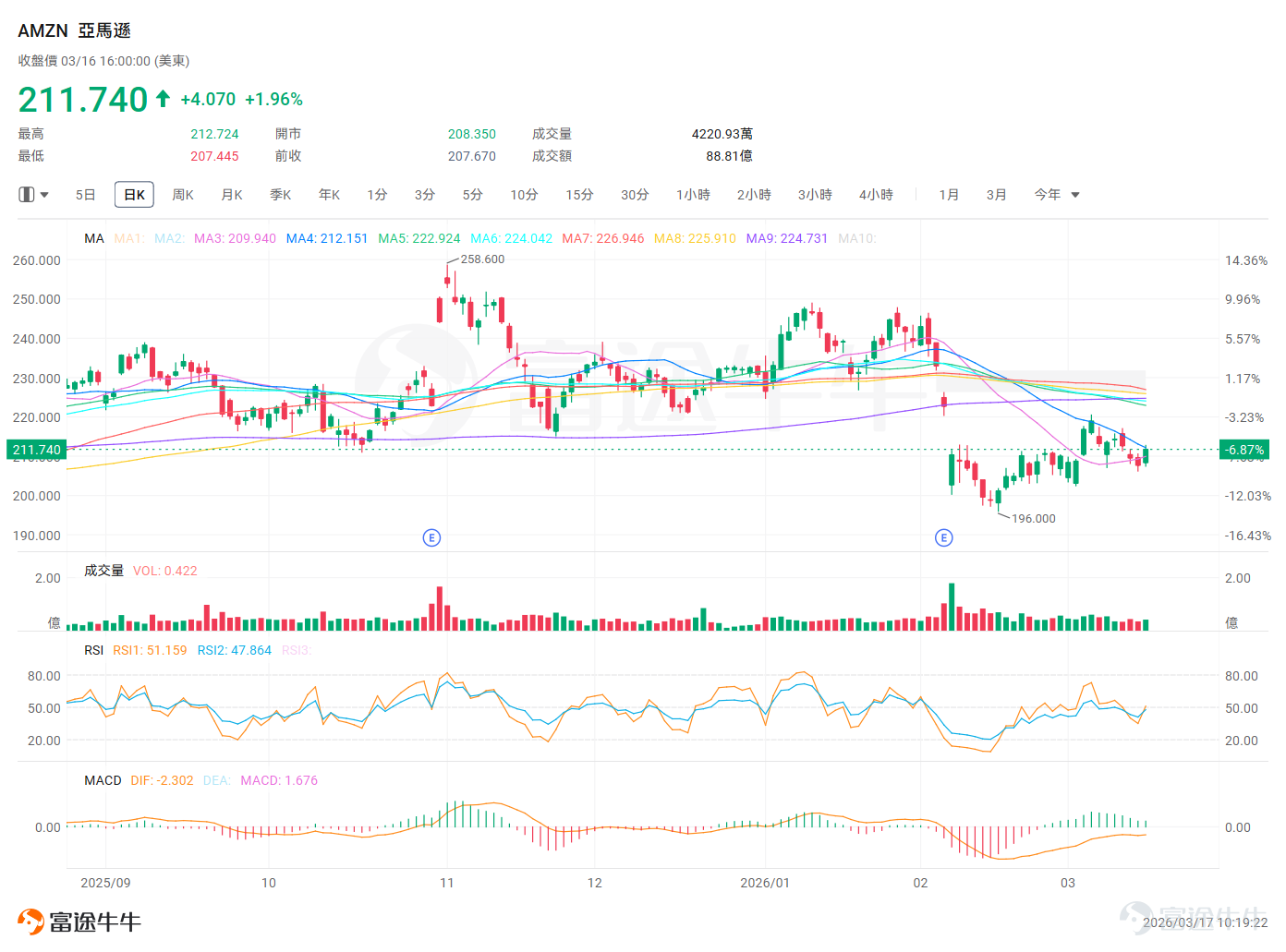Toggle the MA9: 224.731 line

787,238
